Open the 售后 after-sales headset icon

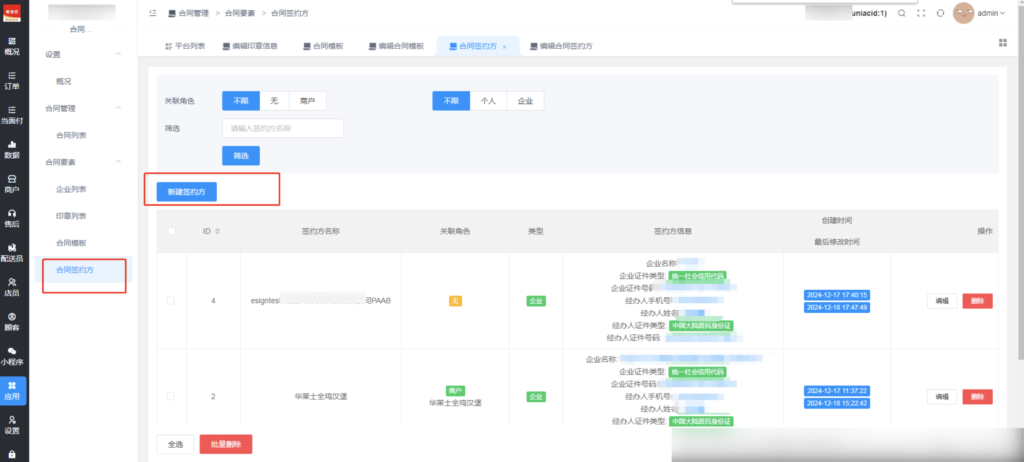(11, 218)
